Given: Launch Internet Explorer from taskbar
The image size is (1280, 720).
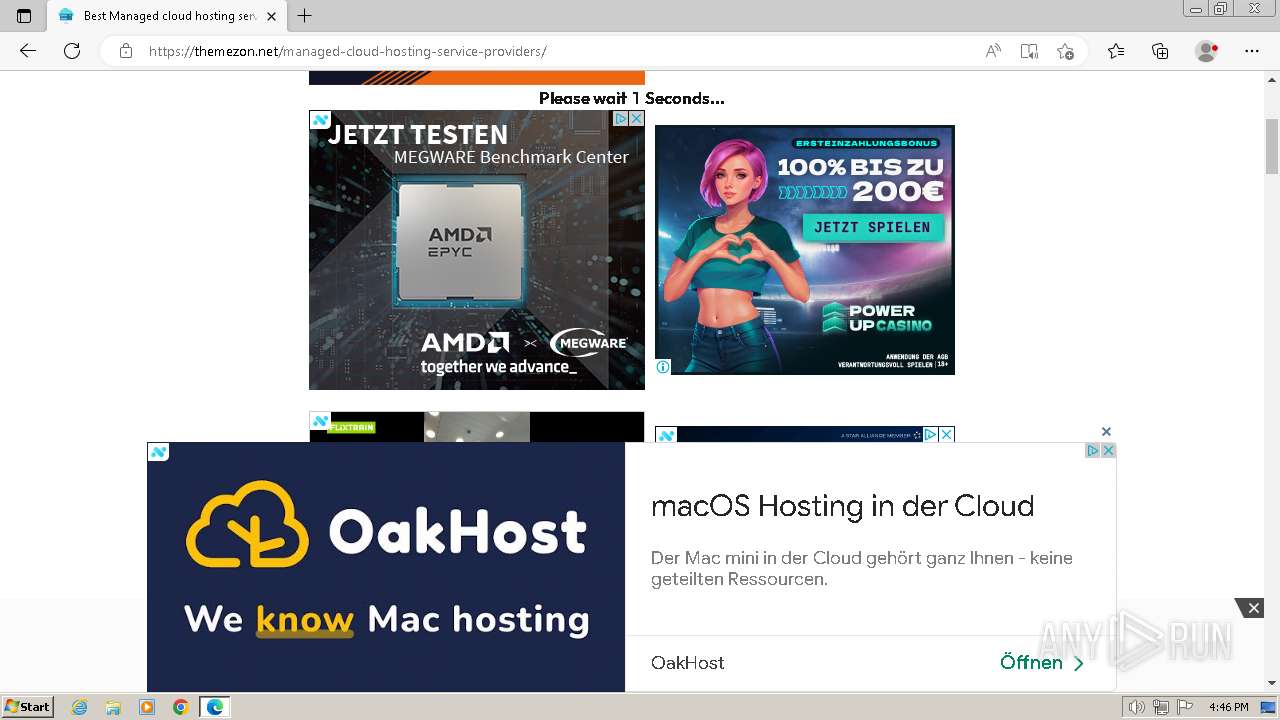Looking at the screenshot, I should click(80, 707).
